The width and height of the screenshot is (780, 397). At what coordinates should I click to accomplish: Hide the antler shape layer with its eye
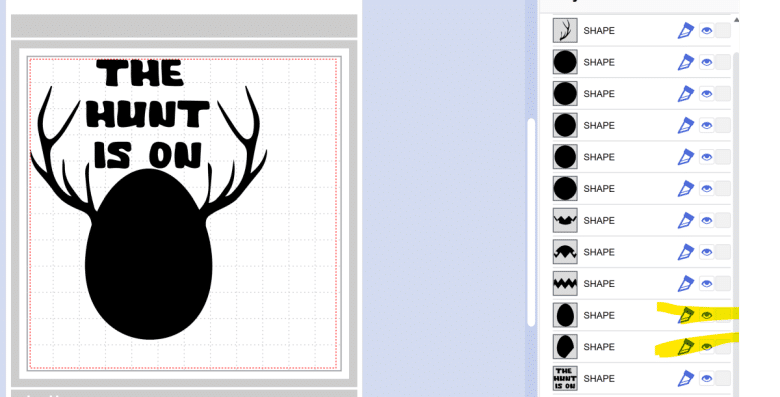coord(706,31)
